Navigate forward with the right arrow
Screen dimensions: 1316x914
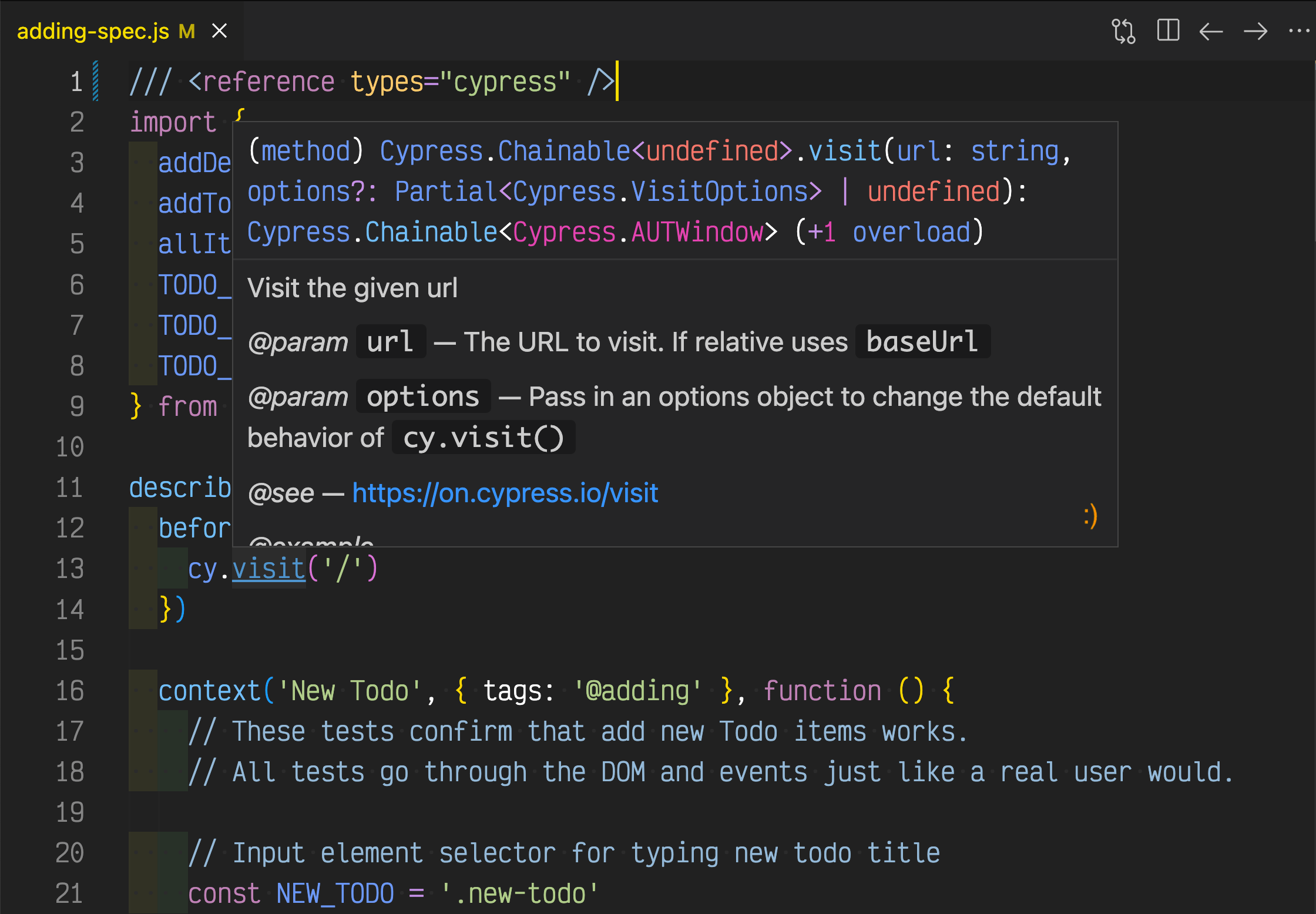pyautogui.click(x=1255, y=31)
